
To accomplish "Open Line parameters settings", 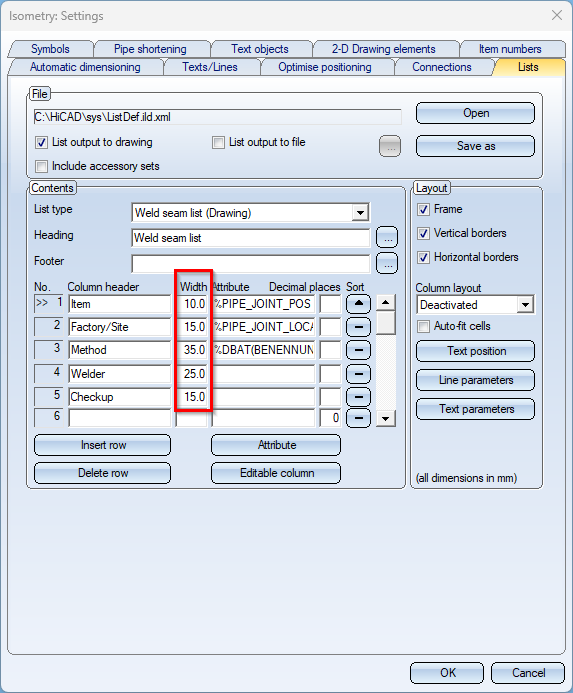I will point(475,380).
